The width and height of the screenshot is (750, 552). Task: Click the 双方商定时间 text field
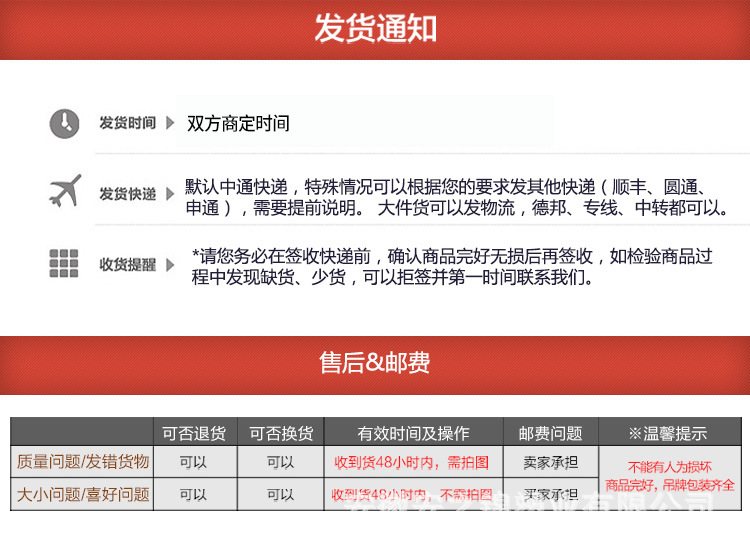point(365,124)
